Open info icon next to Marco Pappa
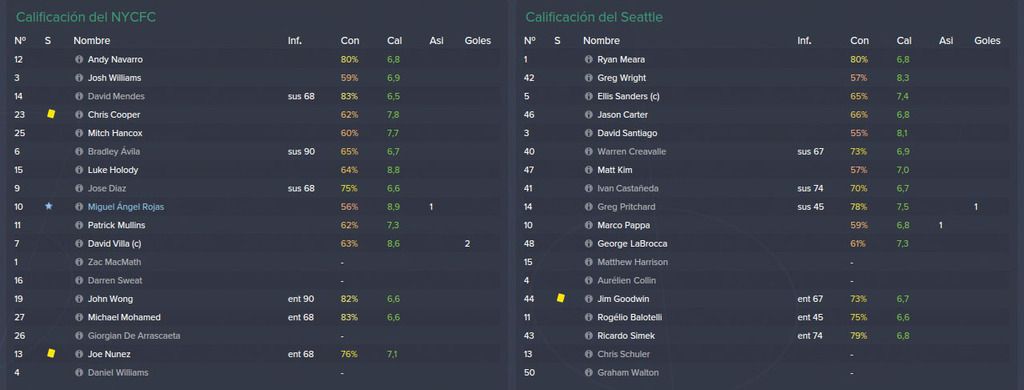 click(589, 225)
